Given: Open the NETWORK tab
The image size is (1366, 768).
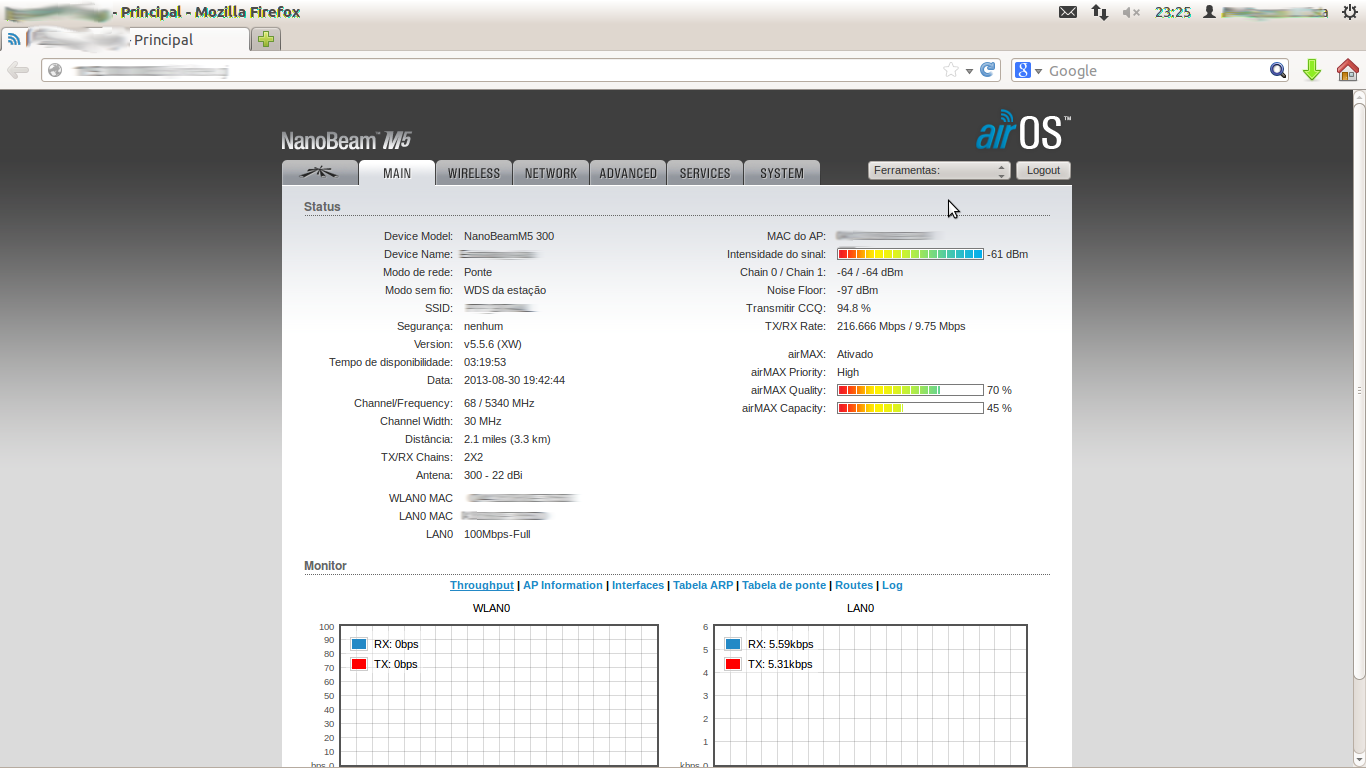Looking at the screenshot, I should (551, 173).
